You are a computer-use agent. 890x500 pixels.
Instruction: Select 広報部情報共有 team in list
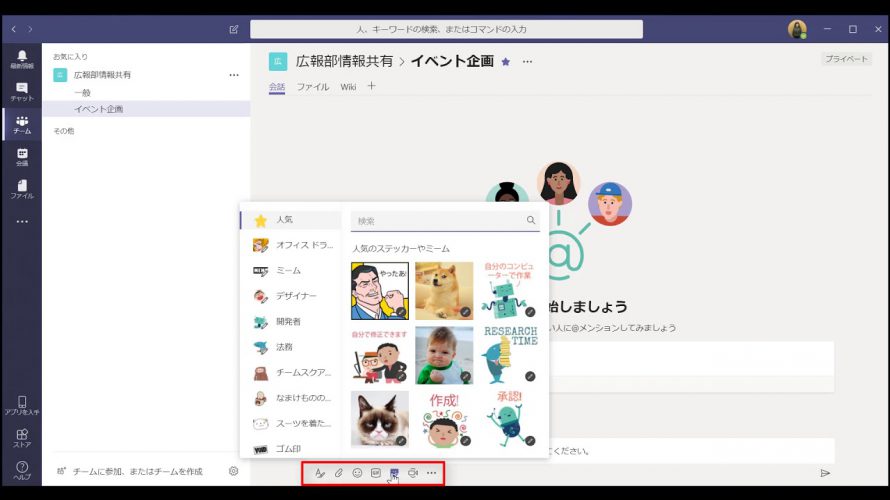click(x=102, y=75)
